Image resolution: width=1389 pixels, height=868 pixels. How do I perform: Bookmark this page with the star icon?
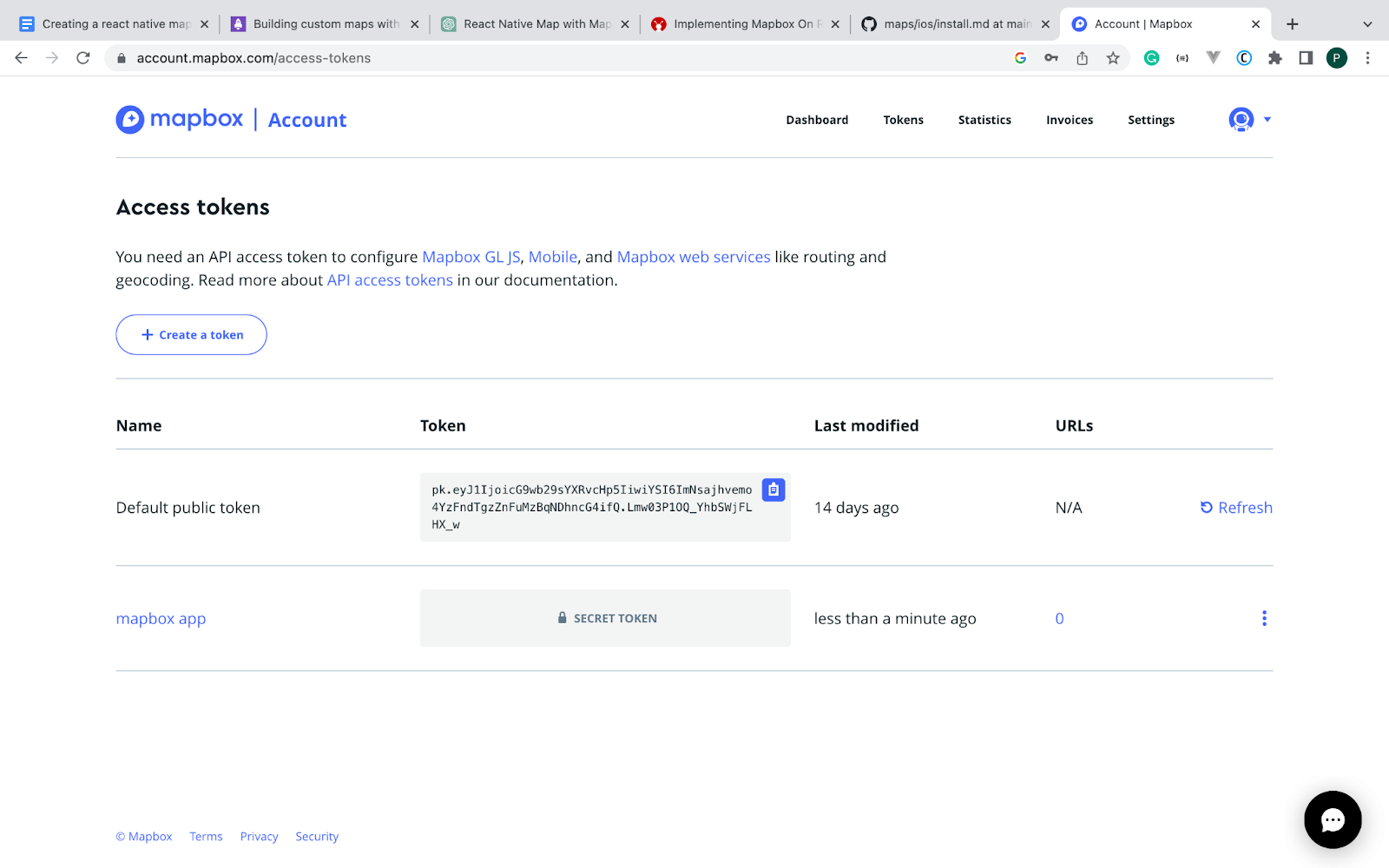pos(1113,58)
